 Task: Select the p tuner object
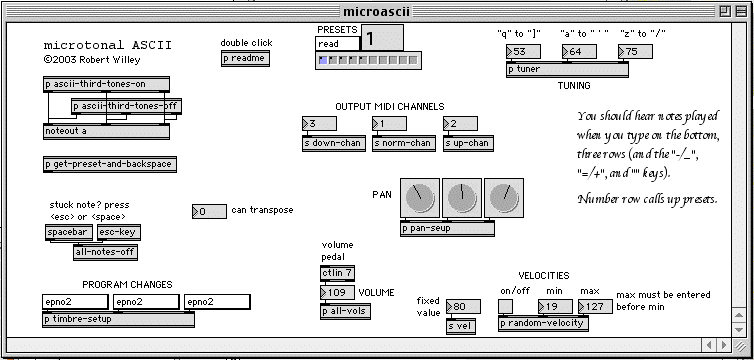coord(567,70)
